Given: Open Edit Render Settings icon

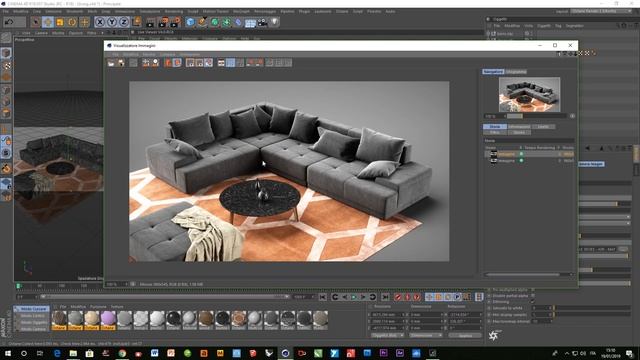Looking at the screenshot, I should tap(176, 22).
